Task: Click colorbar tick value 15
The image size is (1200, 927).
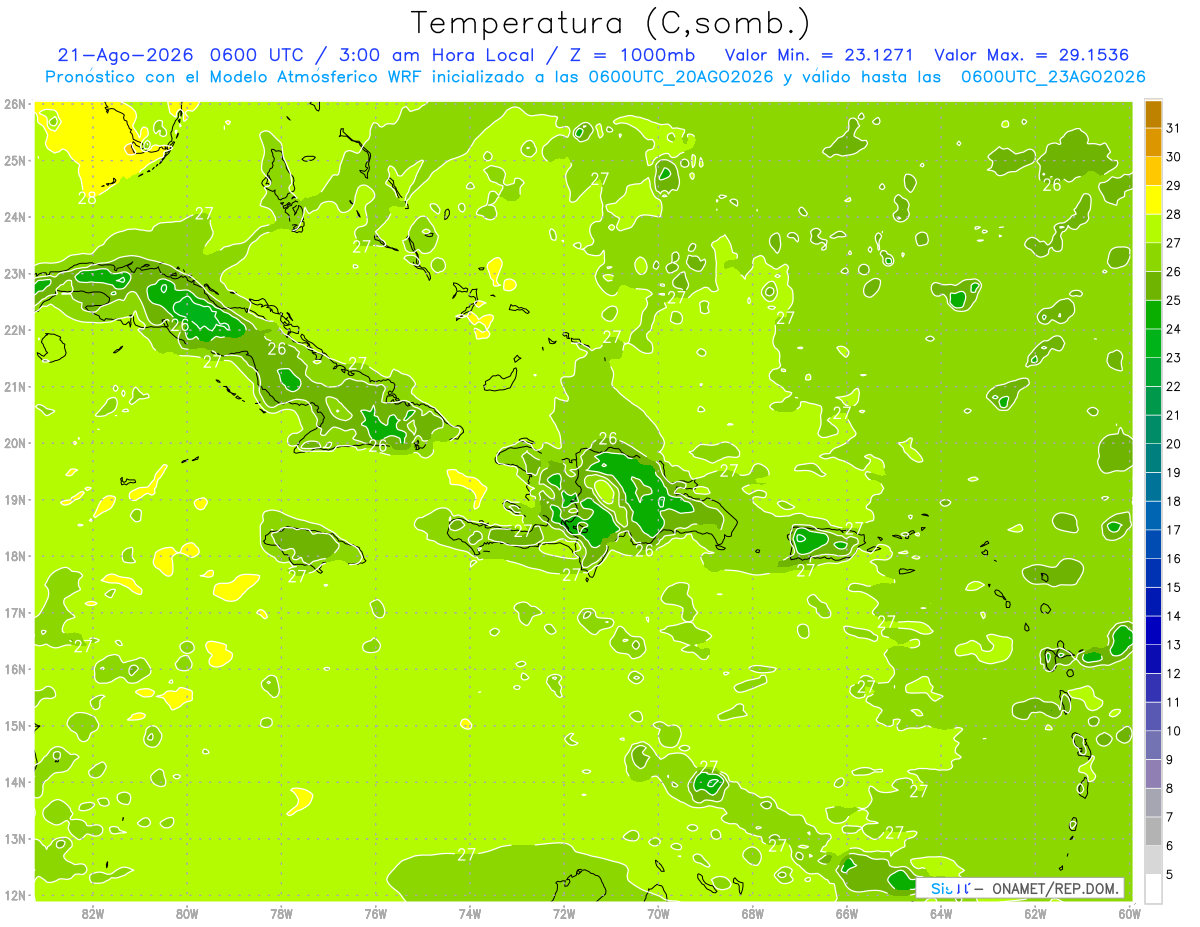Action: coord(1174,587)
